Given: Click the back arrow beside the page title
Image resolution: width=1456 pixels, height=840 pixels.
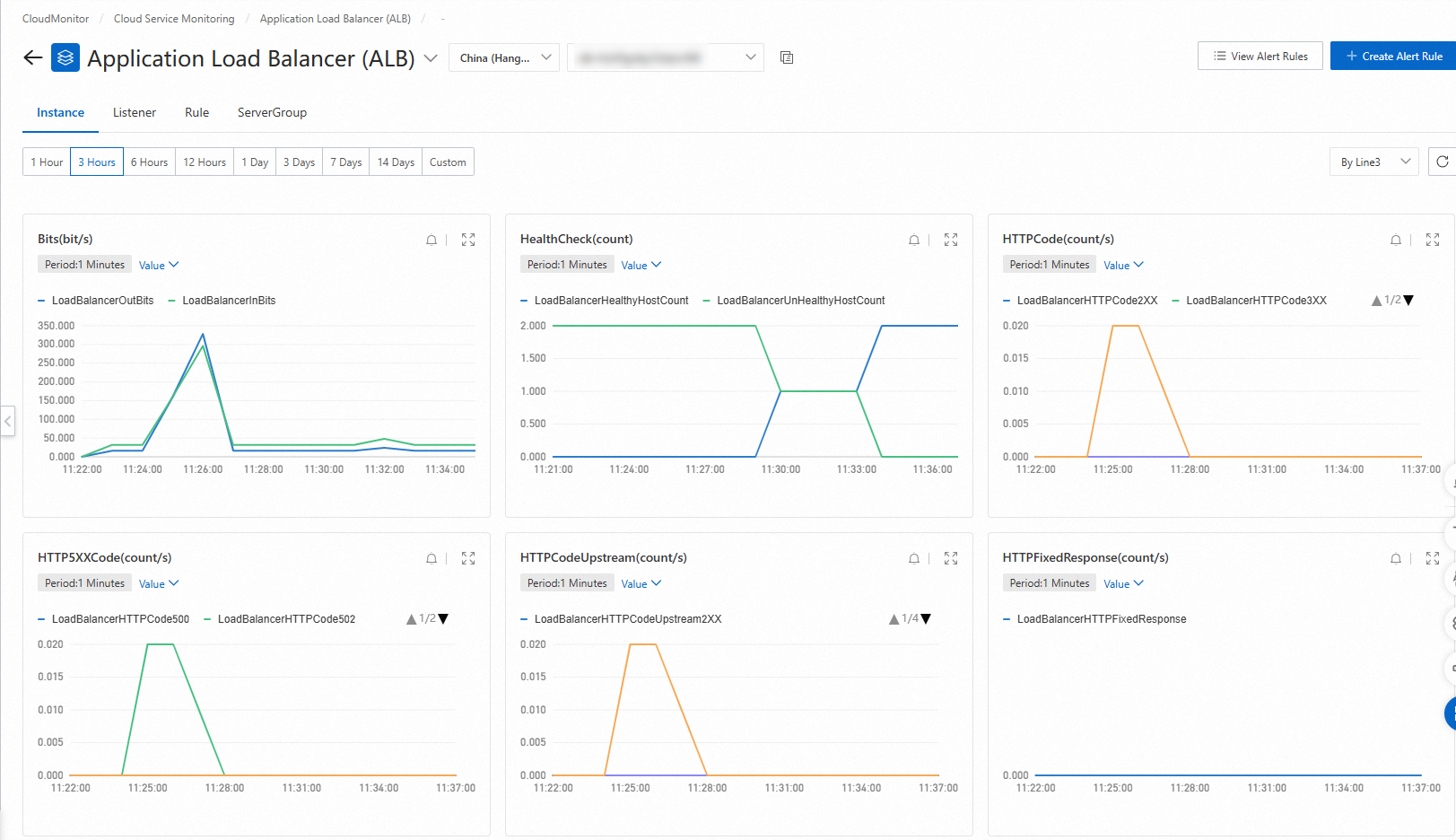Looking at the screenshot, I should click(32, 57).
